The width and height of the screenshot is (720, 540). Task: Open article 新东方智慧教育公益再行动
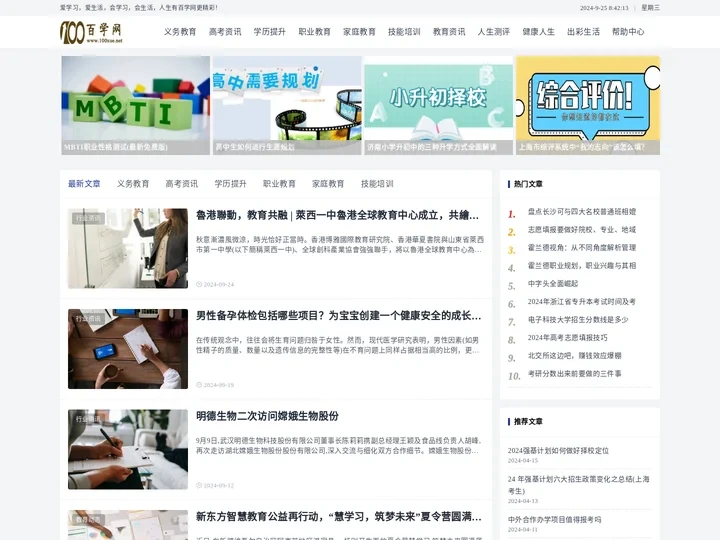[338, 517]
